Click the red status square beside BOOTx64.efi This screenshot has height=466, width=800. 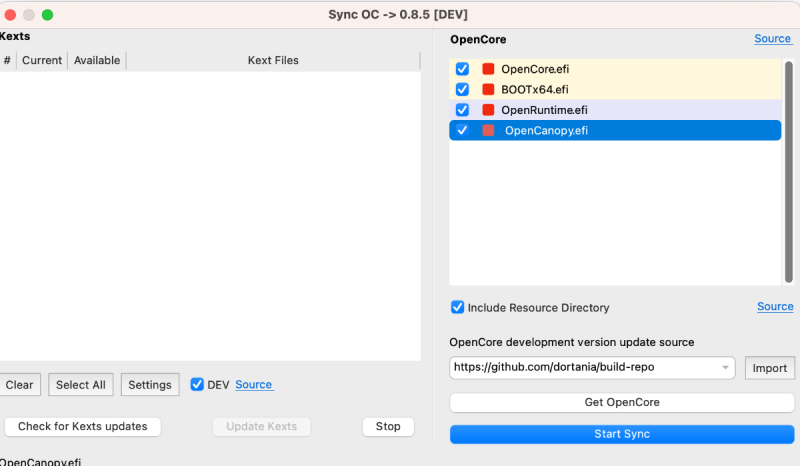pos(488,89)
